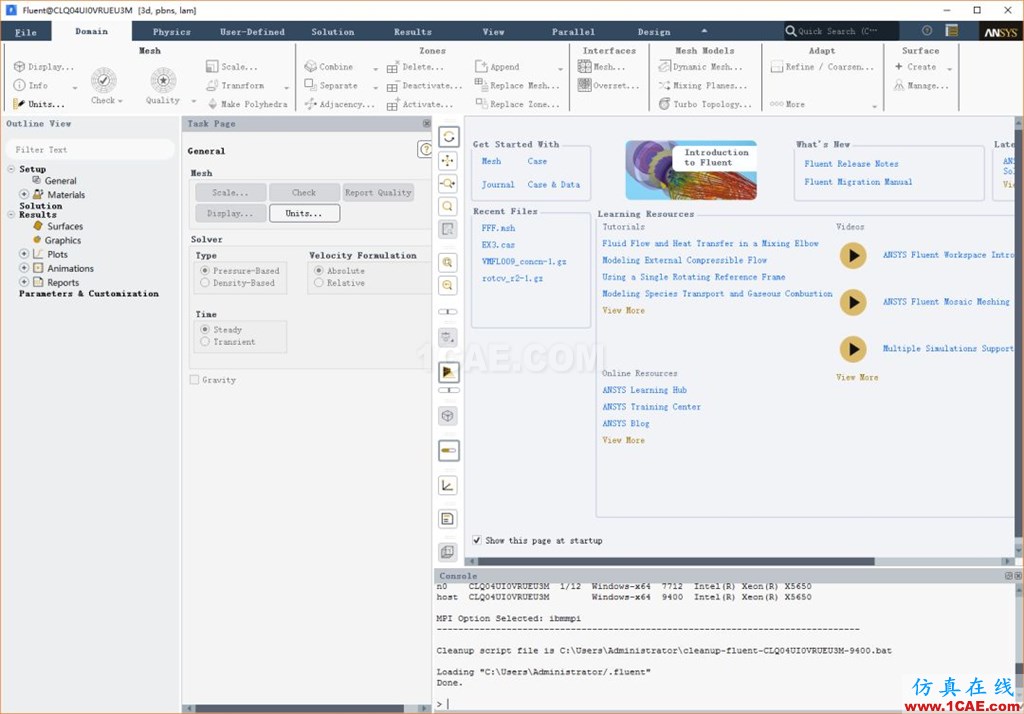The height and width of the screenshot is (714, 1024).
Task: Click Units button in Task Page
Action: [x=304, y=214]
